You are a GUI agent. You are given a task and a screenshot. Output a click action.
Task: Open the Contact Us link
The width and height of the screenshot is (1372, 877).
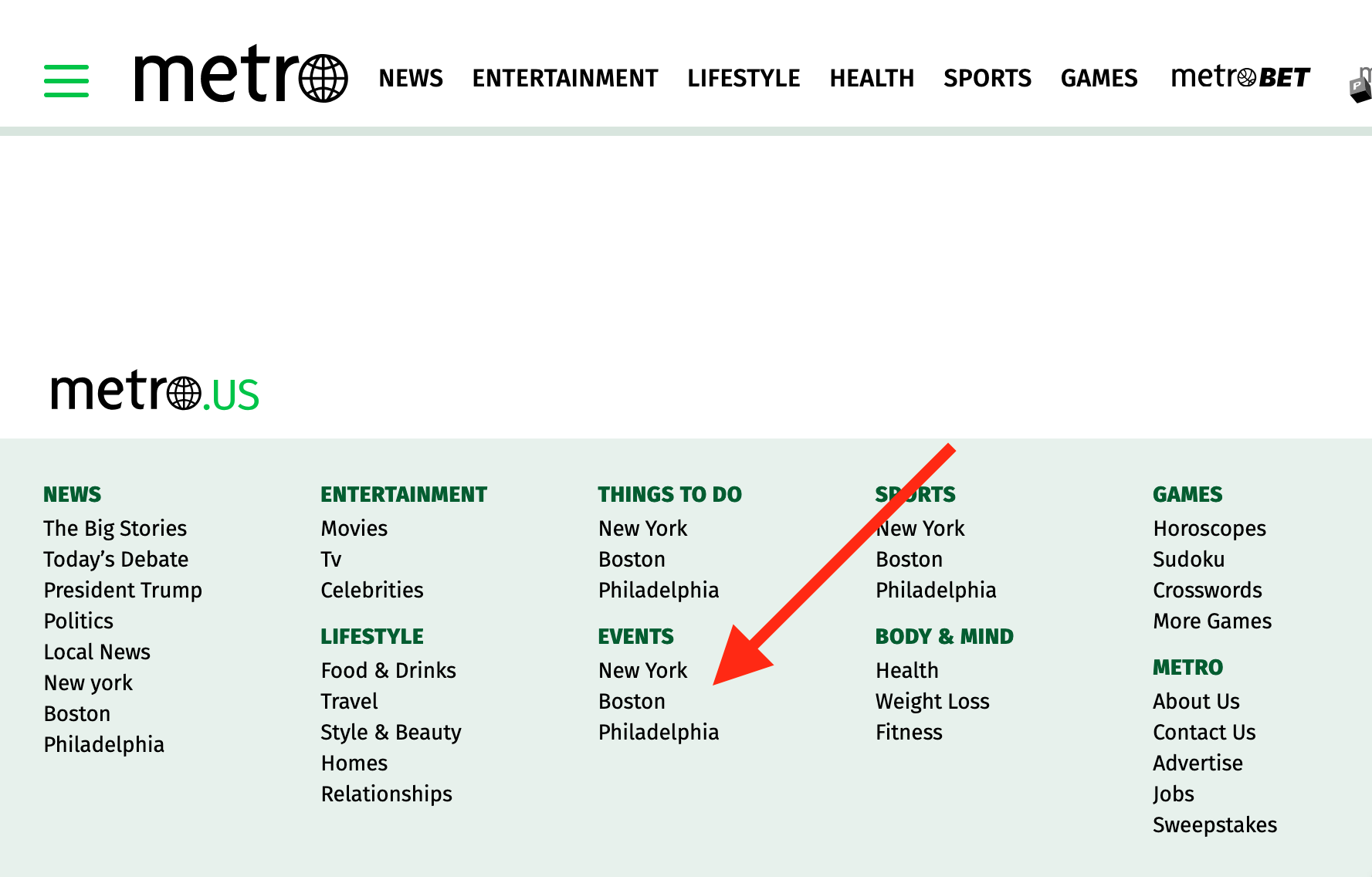(x=1204, y=733)
